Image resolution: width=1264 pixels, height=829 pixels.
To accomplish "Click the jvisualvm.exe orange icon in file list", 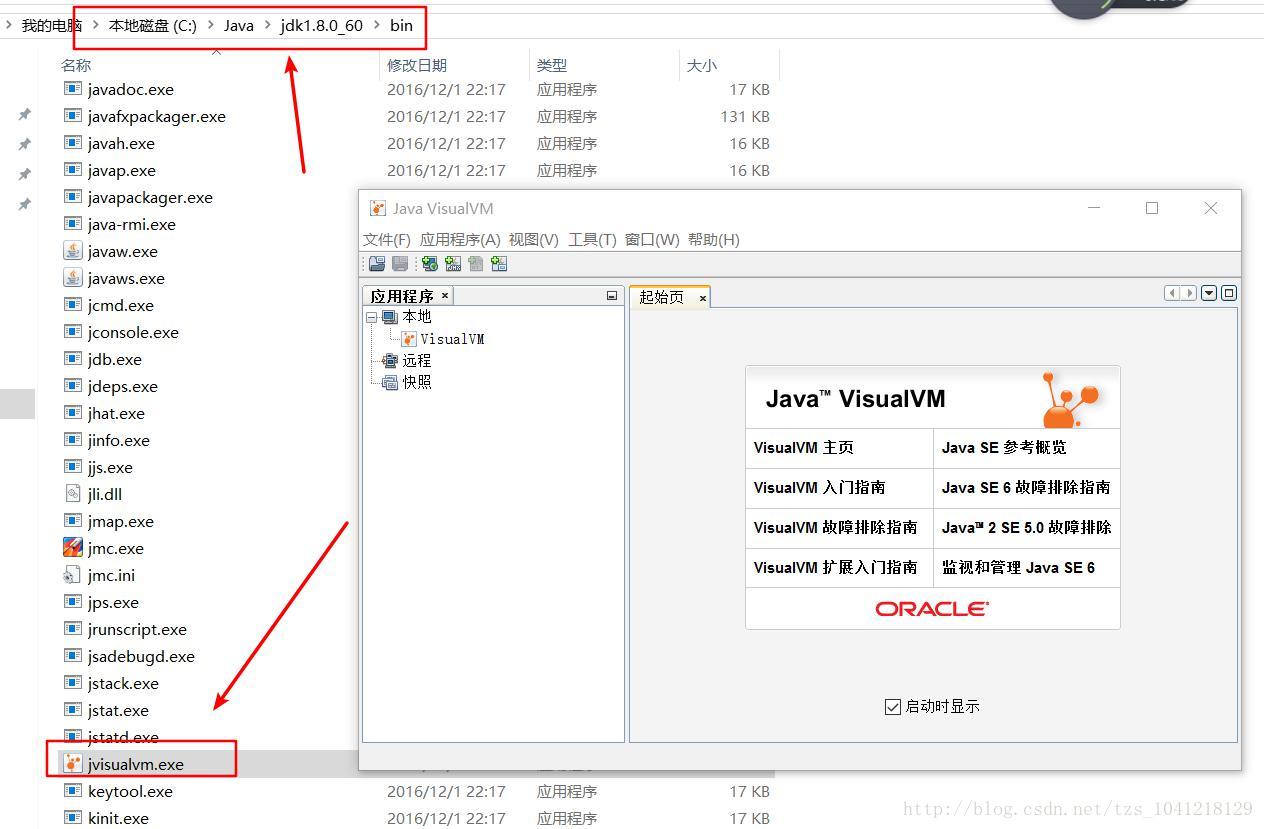I will 73,764.
